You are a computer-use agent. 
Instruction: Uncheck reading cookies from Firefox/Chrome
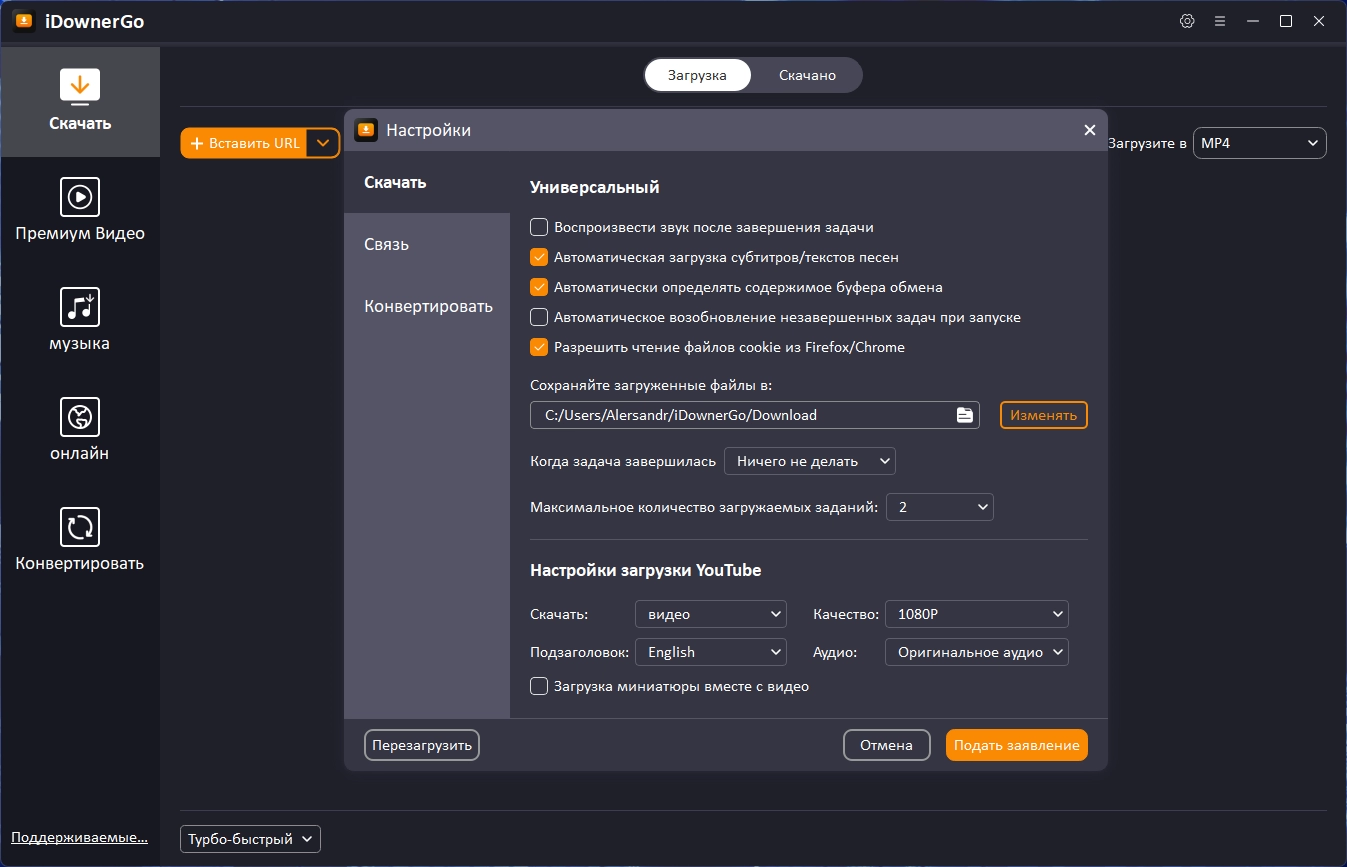click(539, 347)
